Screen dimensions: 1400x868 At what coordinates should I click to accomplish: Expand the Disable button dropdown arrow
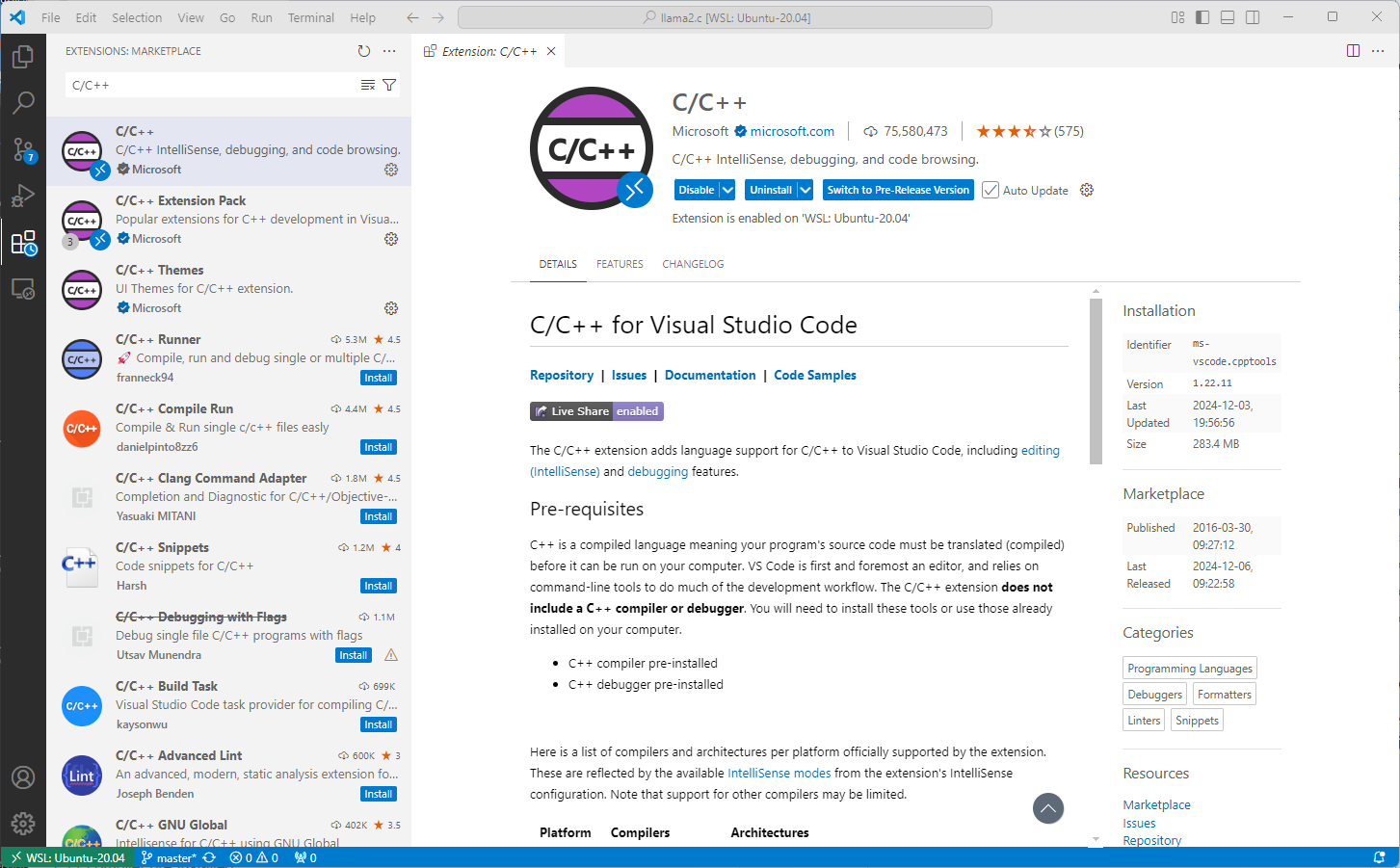tap(727, 190)
